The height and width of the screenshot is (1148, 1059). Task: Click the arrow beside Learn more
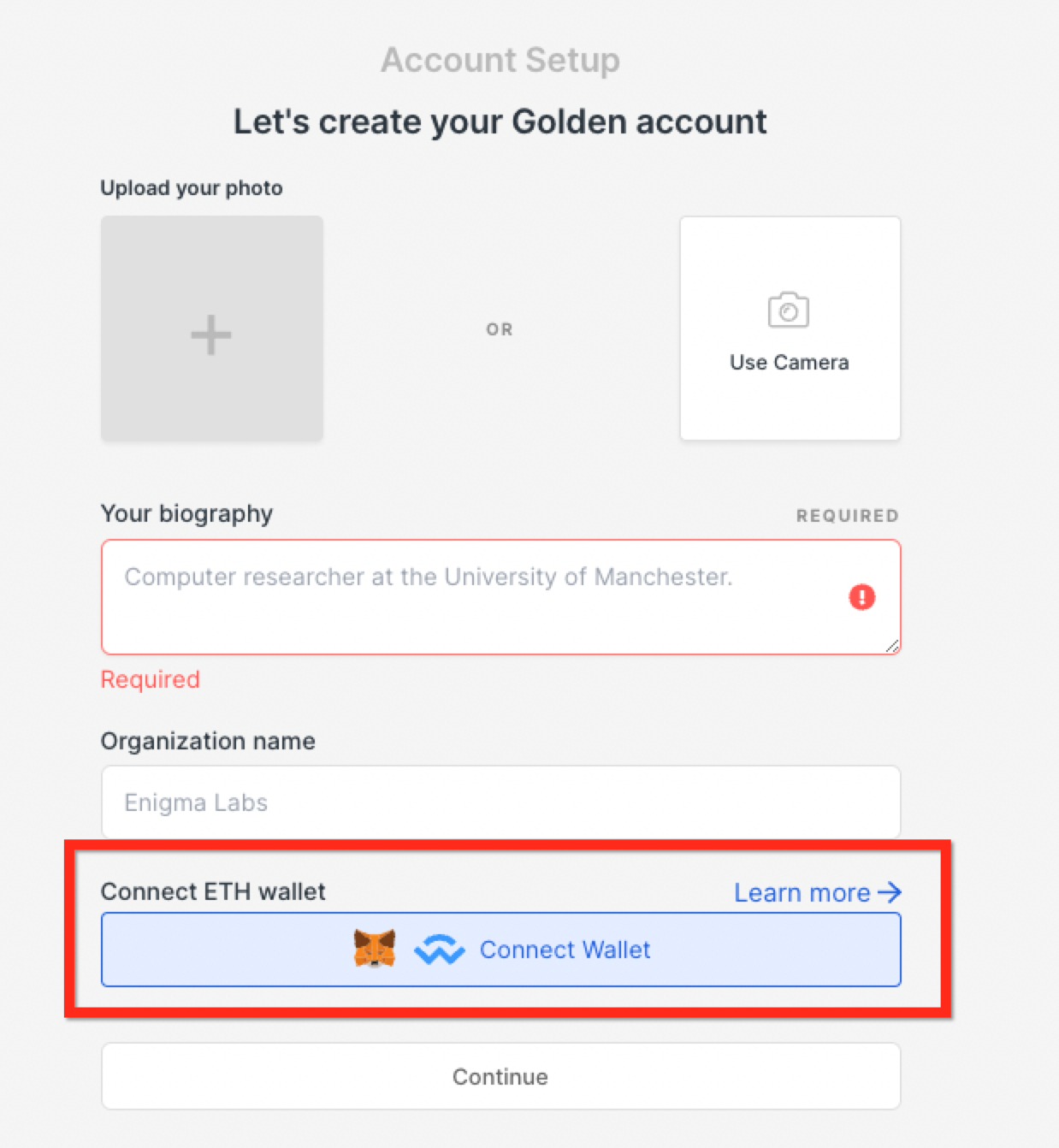click(x=890, y=892)
